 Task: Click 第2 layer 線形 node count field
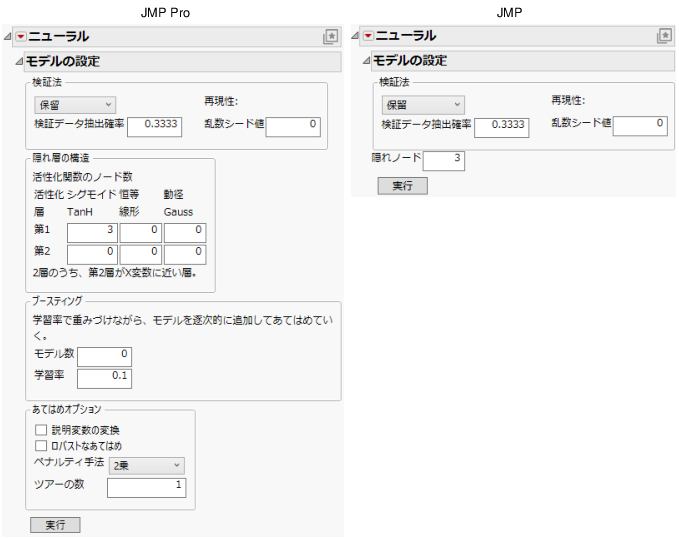point(141,255)
